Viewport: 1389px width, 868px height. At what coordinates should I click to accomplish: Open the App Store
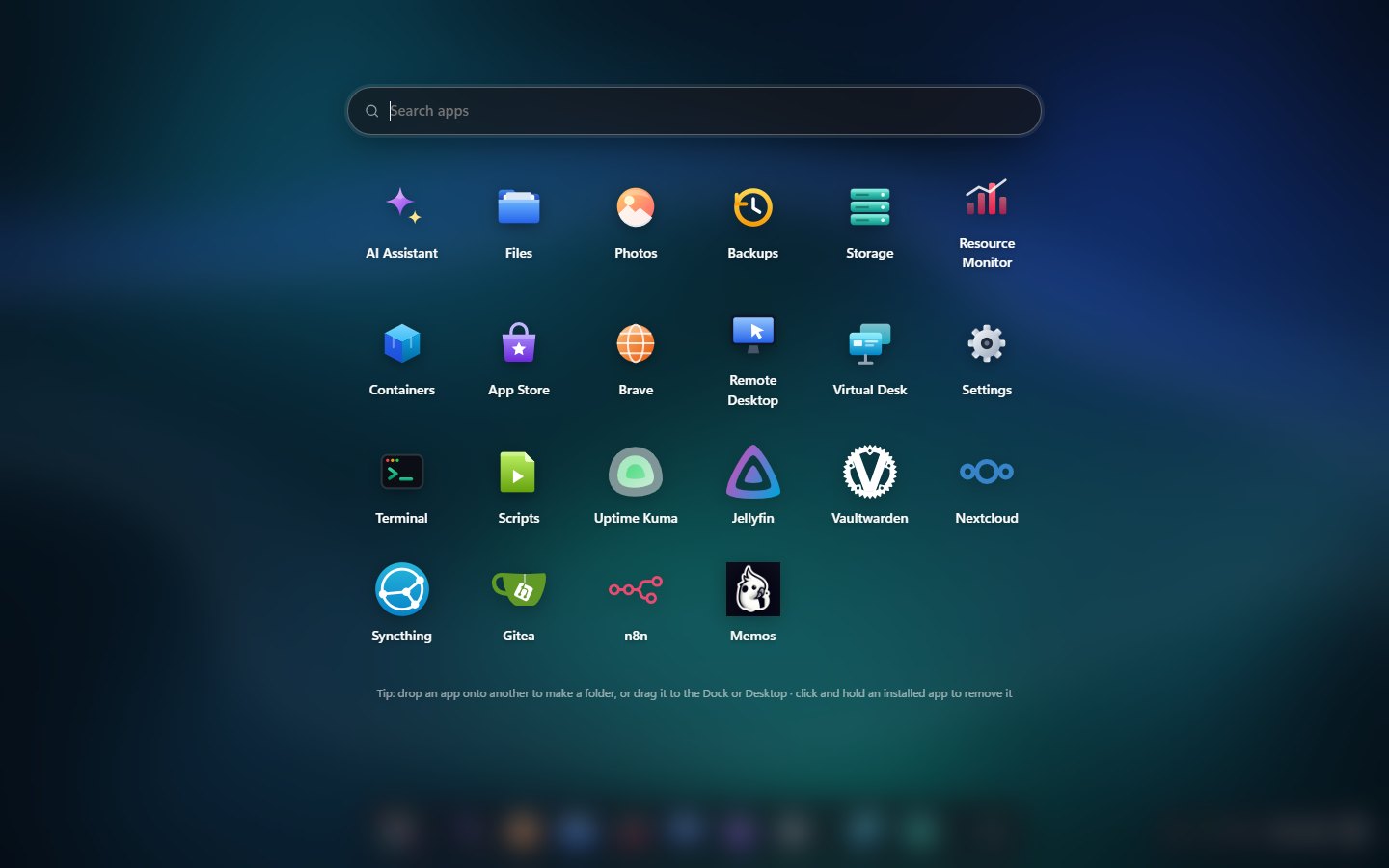[519, 343]
